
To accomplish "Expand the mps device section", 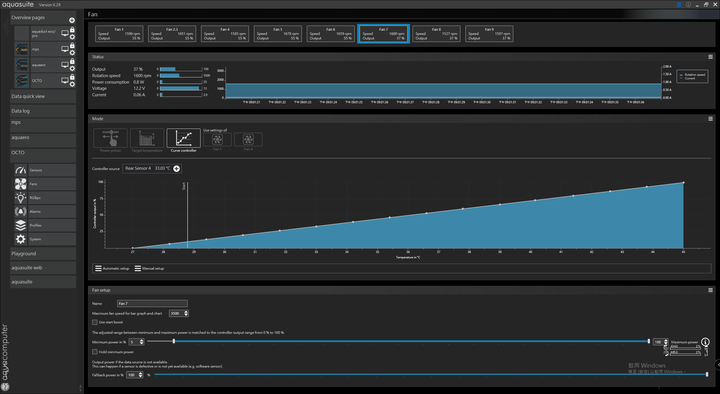I will 43,125.
